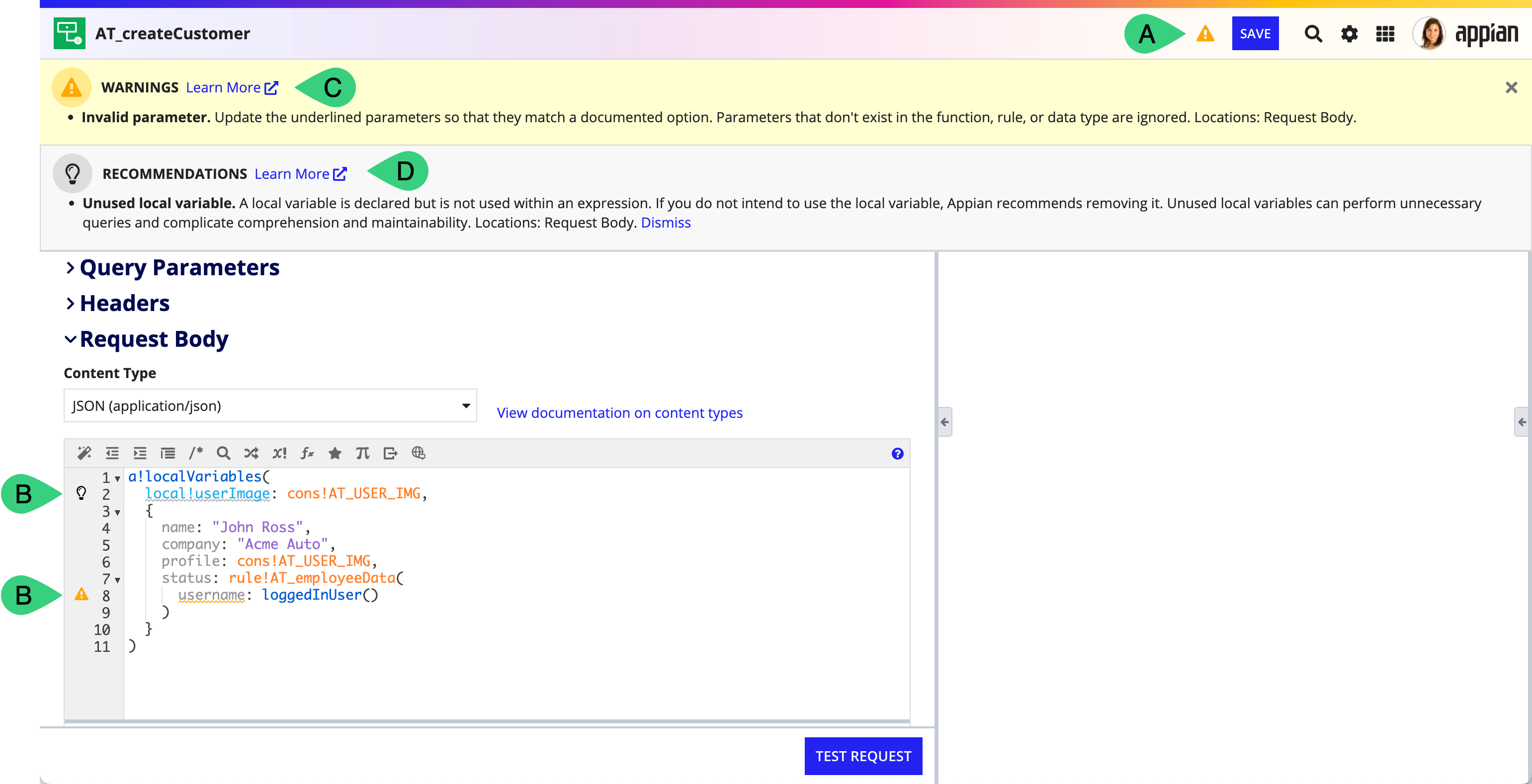Click the globe translation icon in editor toolbar
The image size is (1532, 784).
click(418, 454)
